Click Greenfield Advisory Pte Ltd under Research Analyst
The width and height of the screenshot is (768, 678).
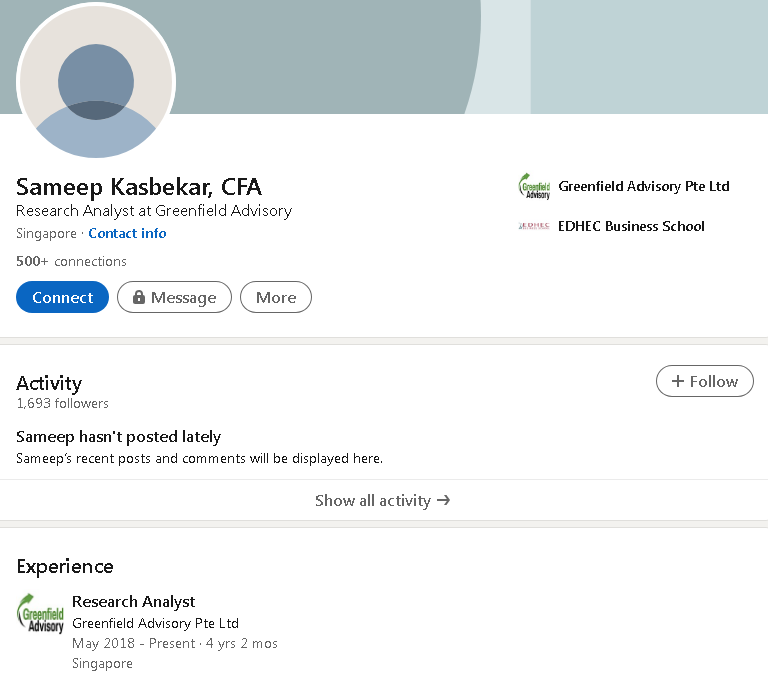tap(155, 623)
